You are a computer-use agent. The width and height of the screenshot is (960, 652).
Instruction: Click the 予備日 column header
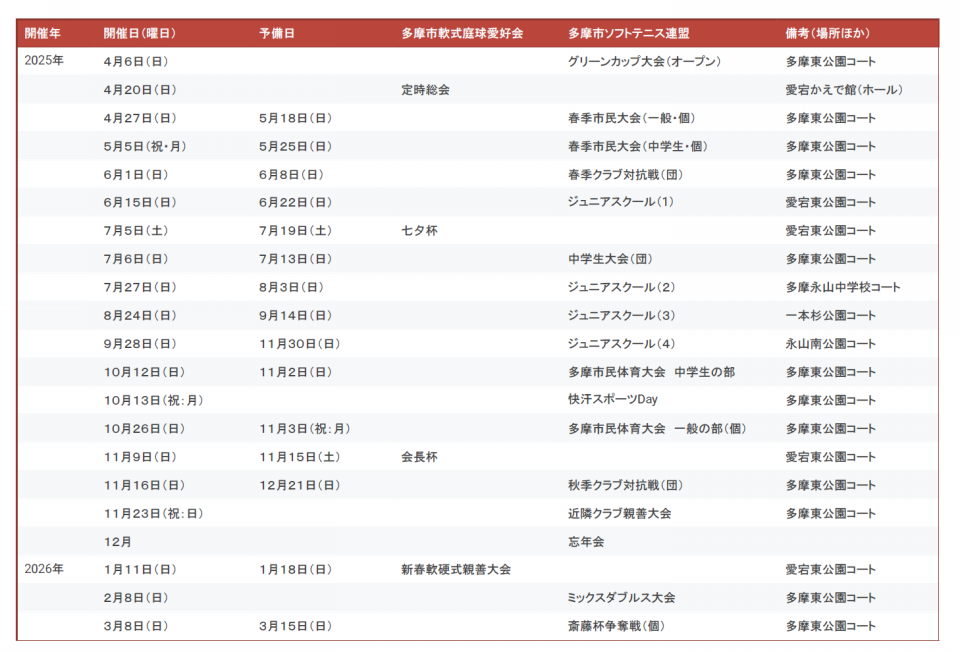pyautogui.click(x=277, y=33)
